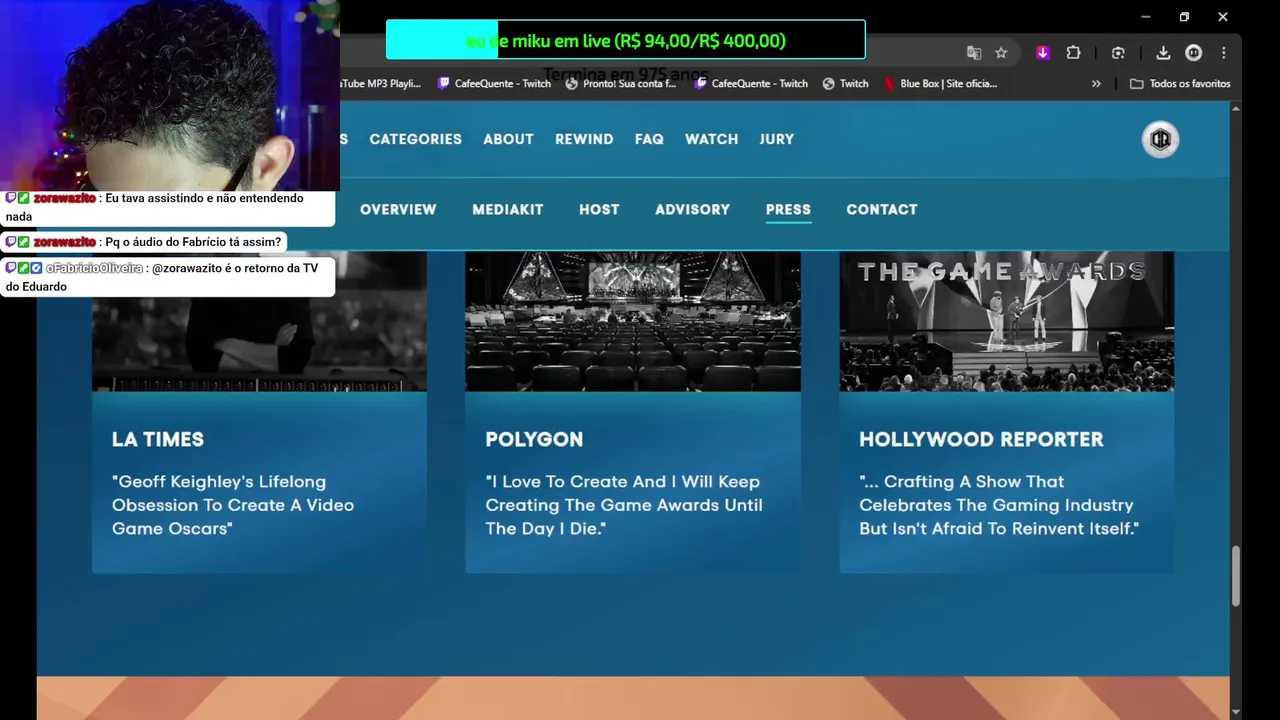Click the HOLLYWOOD REPORTER heading
Screen dimensions: 1280x720
pyautogui.click(x=981, y=439)
